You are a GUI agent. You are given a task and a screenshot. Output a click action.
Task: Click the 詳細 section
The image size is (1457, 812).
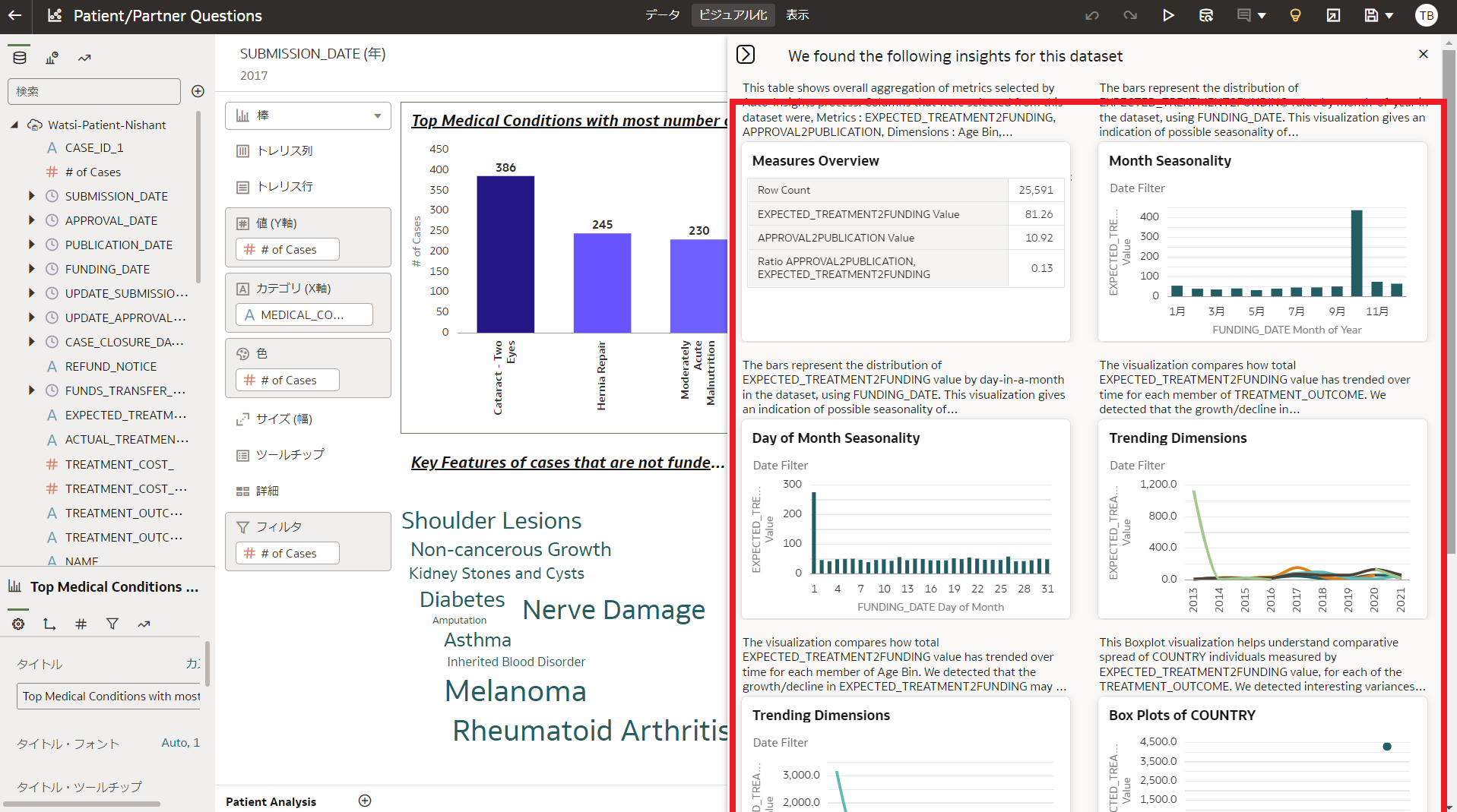tap(308, 491)
